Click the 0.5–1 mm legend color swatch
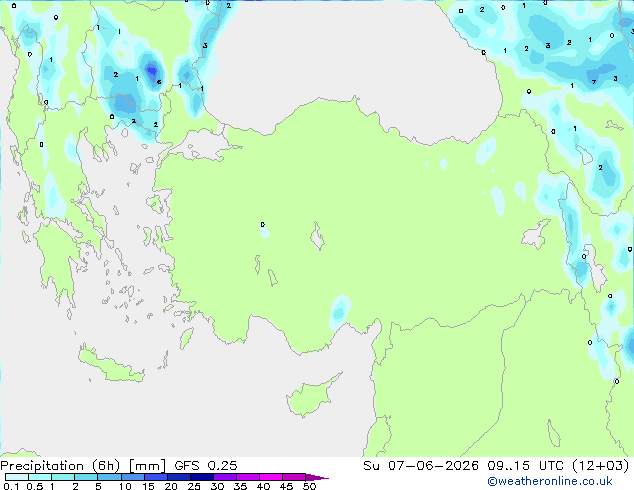Image resolution: width=634 pixels, height=490 pixels. (x=40, y=477)
